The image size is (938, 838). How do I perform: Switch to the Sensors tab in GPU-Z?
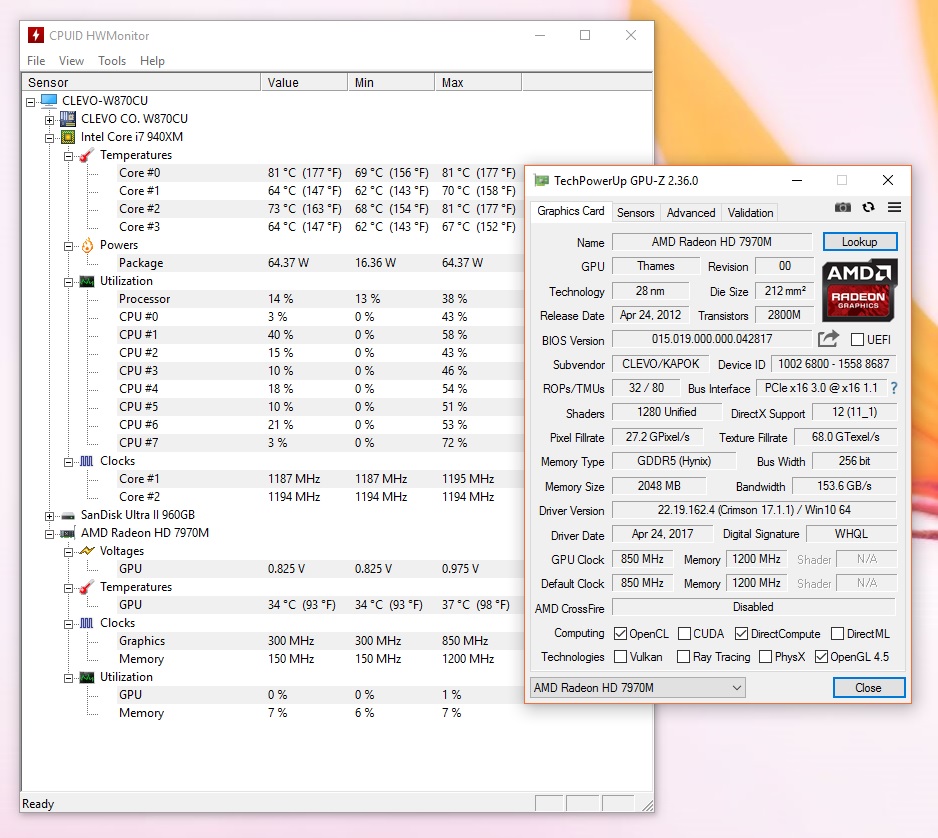point(635,212)
